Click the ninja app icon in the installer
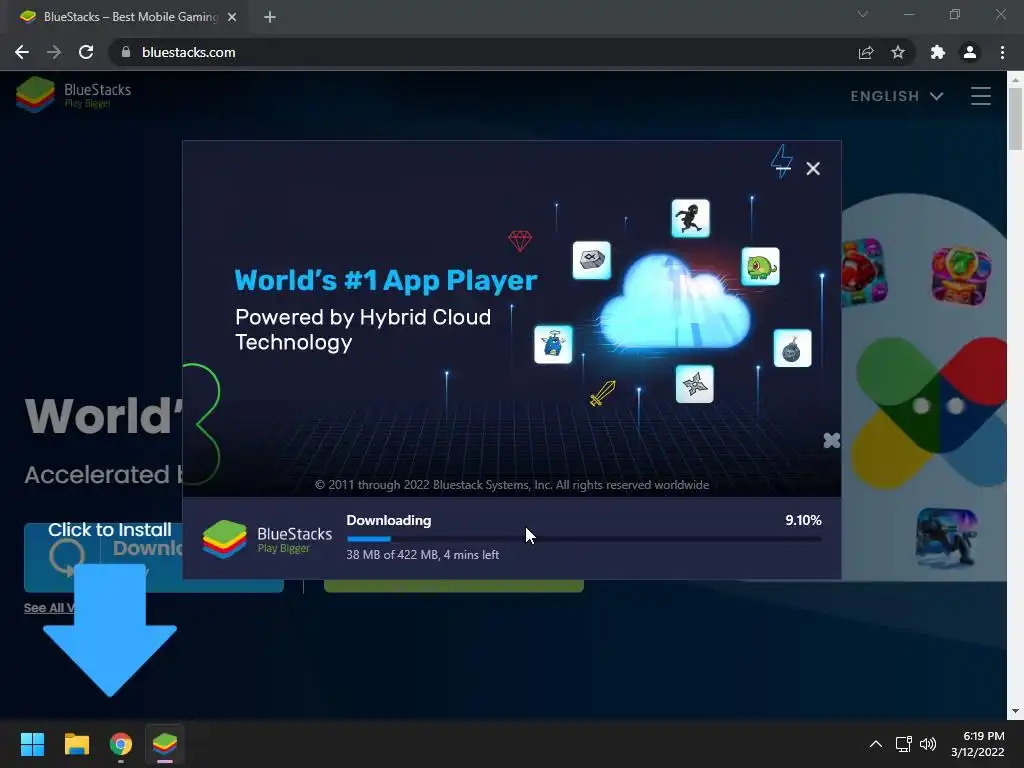Image resolution: width=1024 pixels, height=768 pixels. 690,218
